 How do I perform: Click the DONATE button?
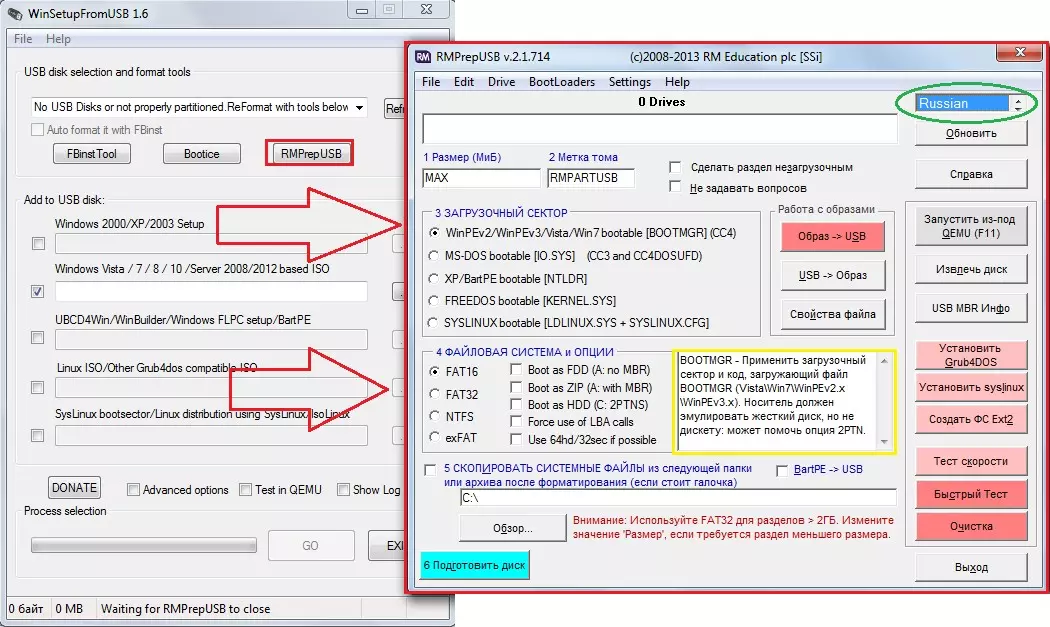74,488
